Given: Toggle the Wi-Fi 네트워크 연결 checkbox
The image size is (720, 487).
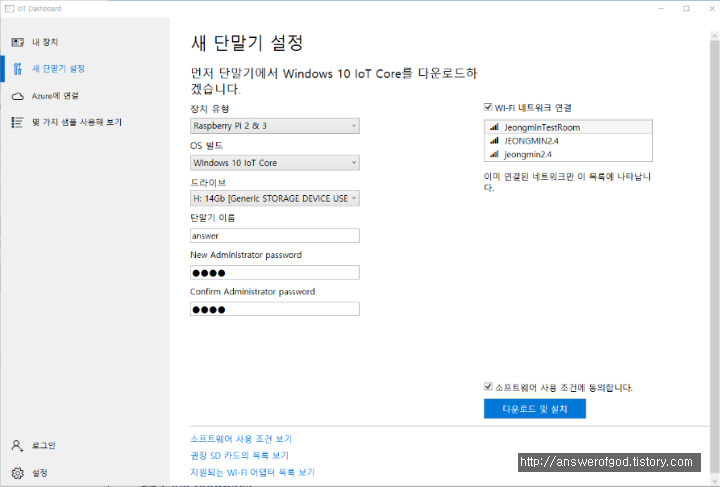Looking at the screenshot, I should pos(488,107).
